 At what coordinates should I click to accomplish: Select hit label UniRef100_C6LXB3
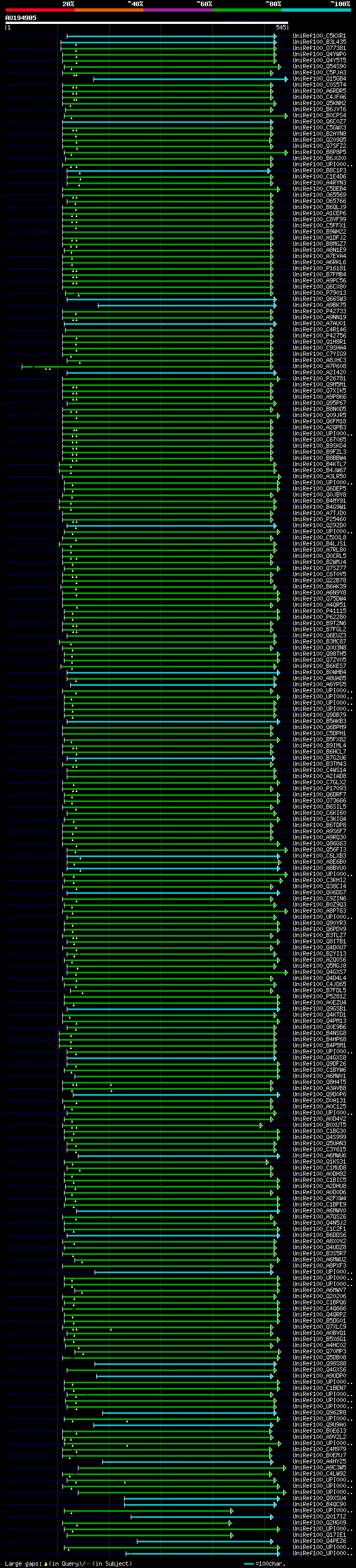point(319,855)
